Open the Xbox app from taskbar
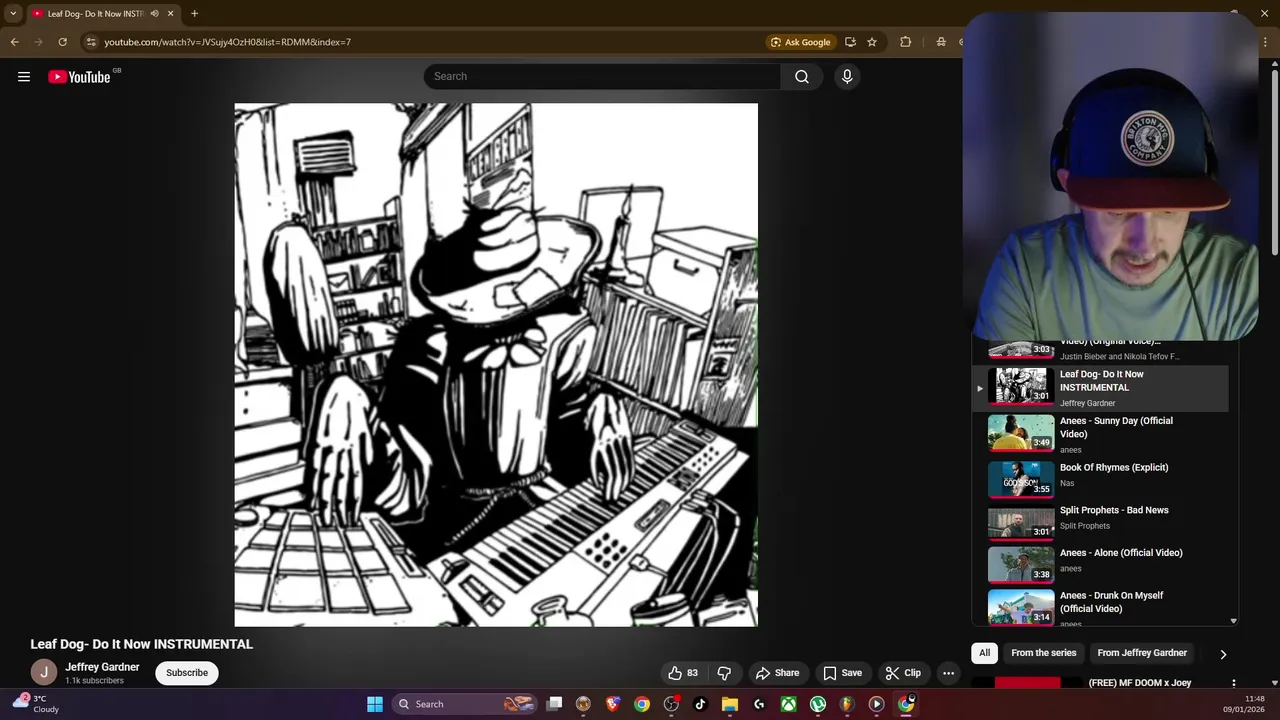The image size is (1280, 720). point(788,704)
